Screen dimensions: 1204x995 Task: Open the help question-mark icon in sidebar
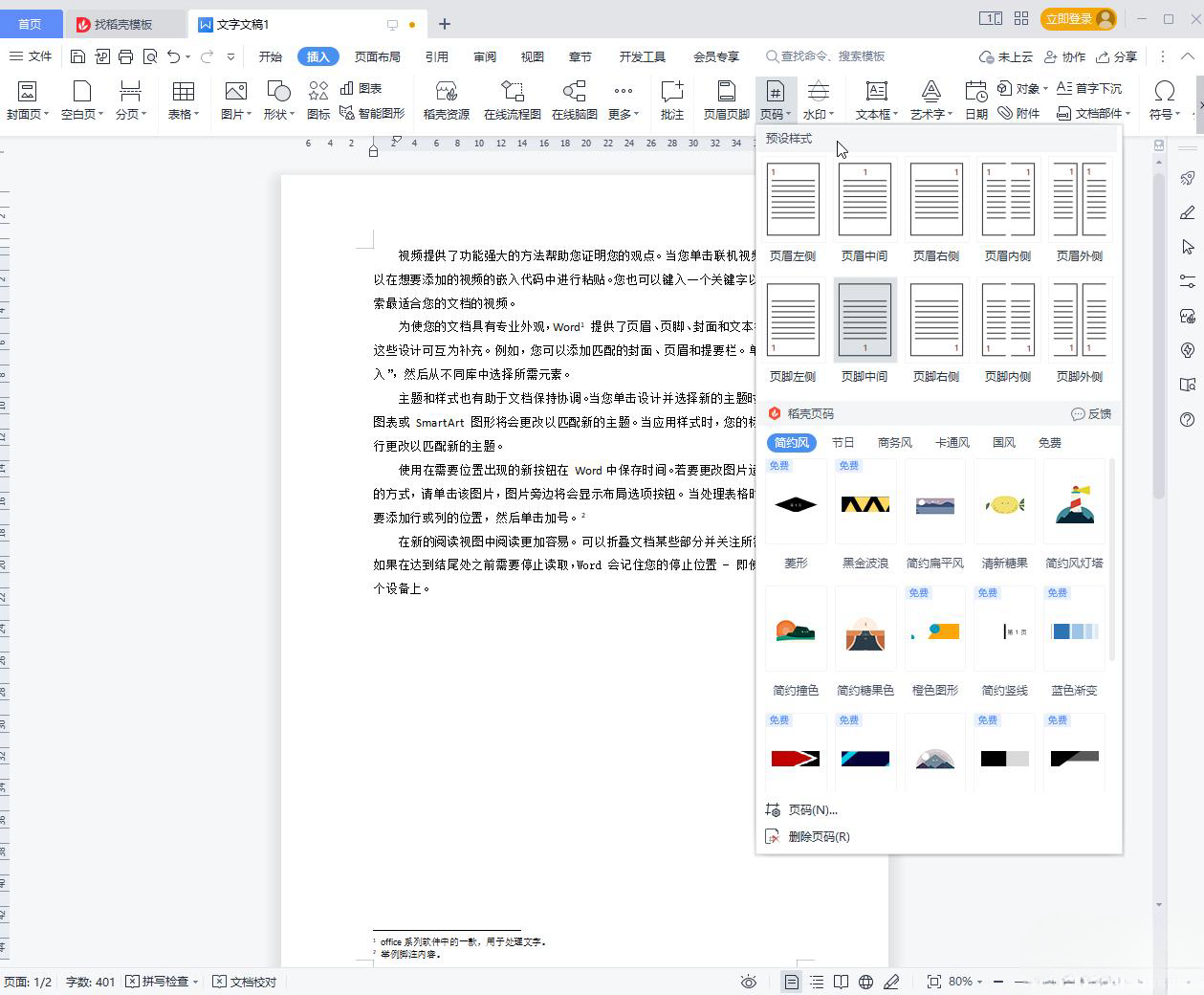[x=1188, y=419]
